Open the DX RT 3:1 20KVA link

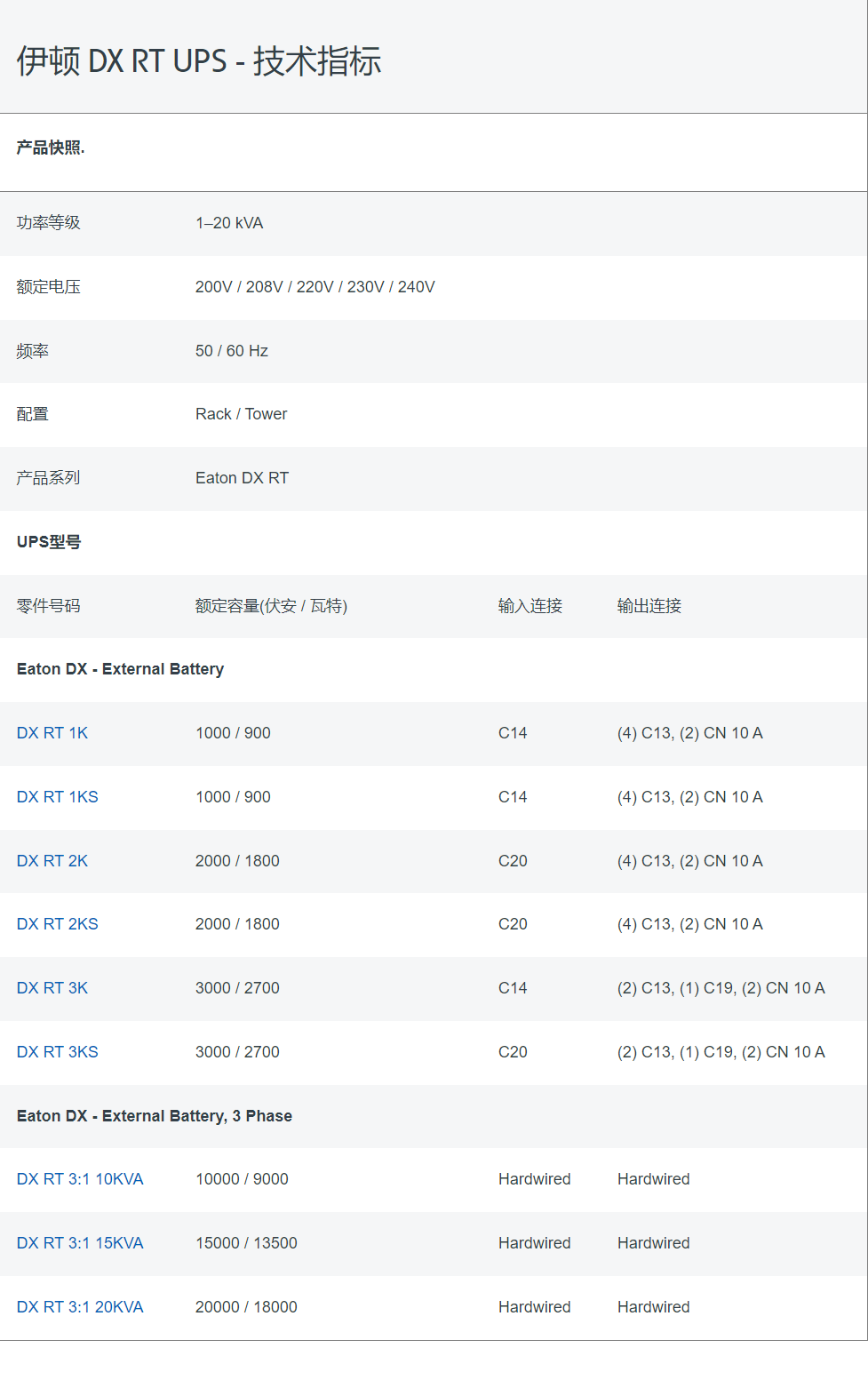click(x=80, y=1307)
